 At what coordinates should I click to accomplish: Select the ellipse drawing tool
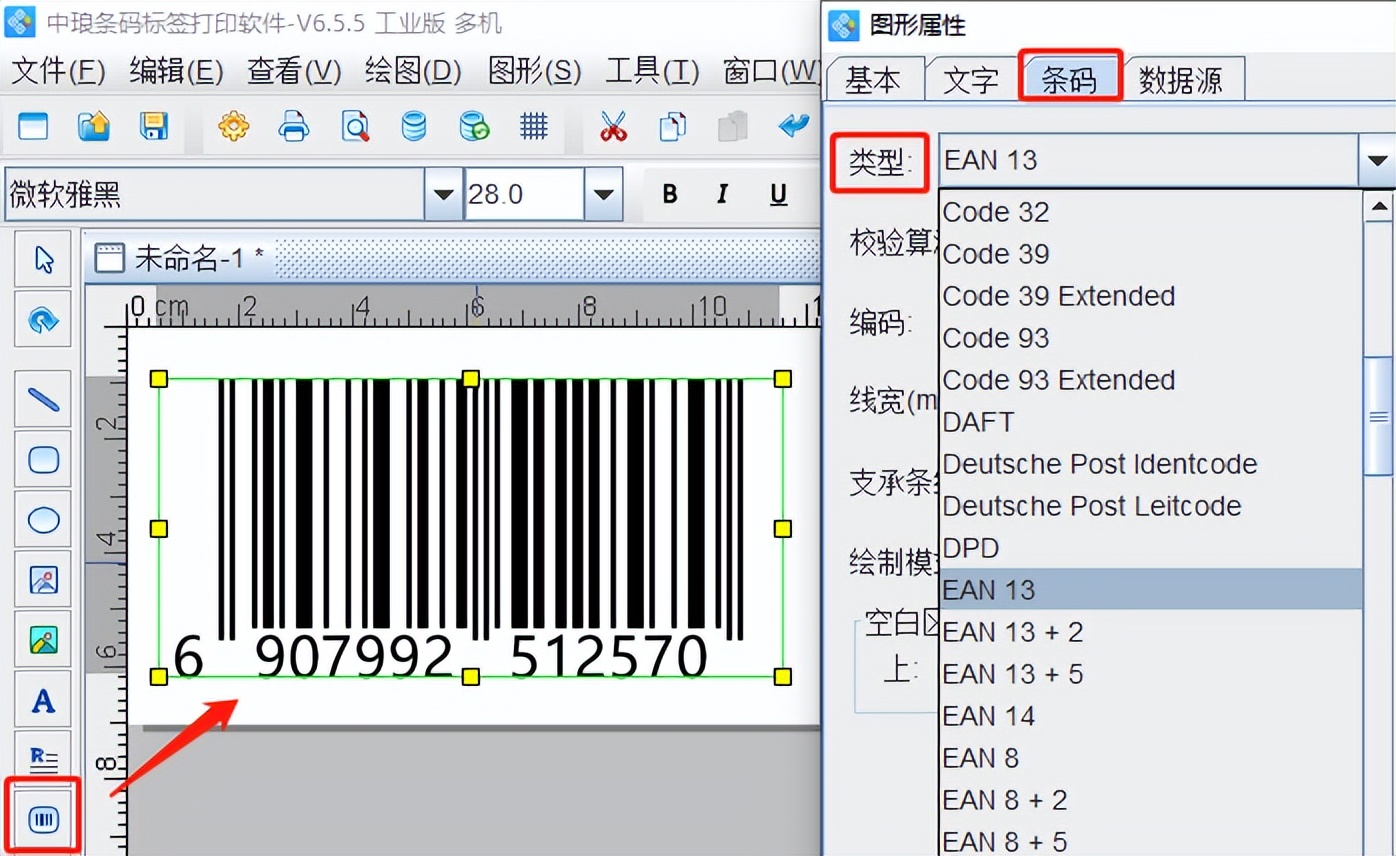[x=43, y=520]
